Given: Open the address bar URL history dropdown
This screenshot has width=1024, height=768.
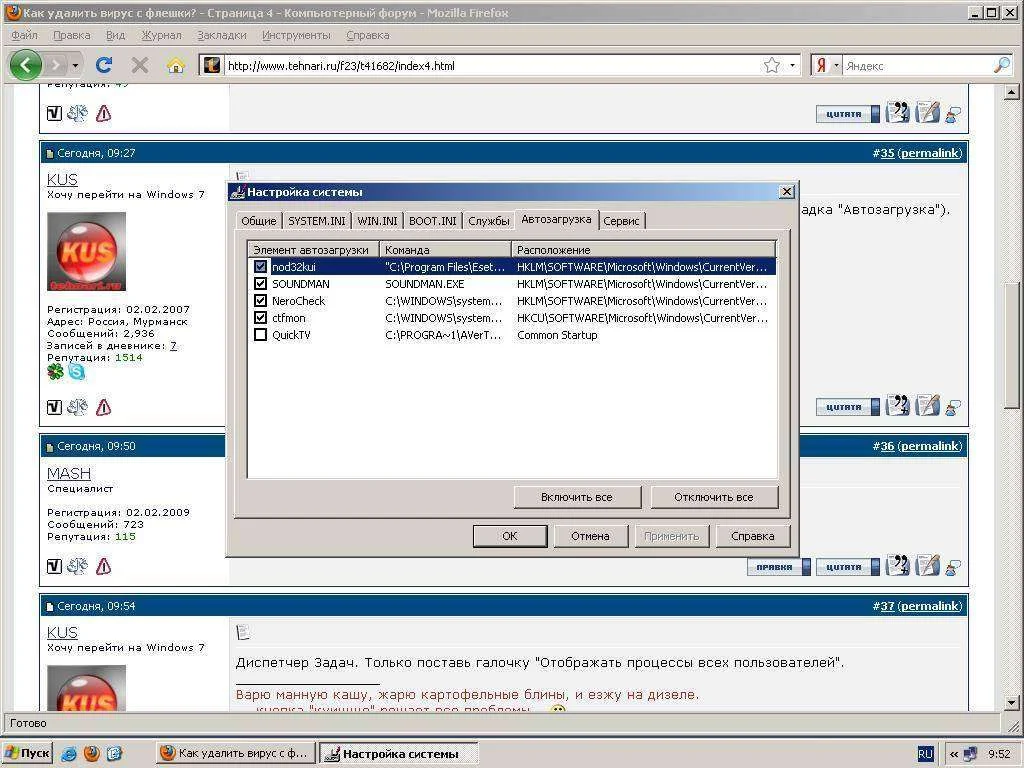Looking at the screenshot, I should [792, 65].
